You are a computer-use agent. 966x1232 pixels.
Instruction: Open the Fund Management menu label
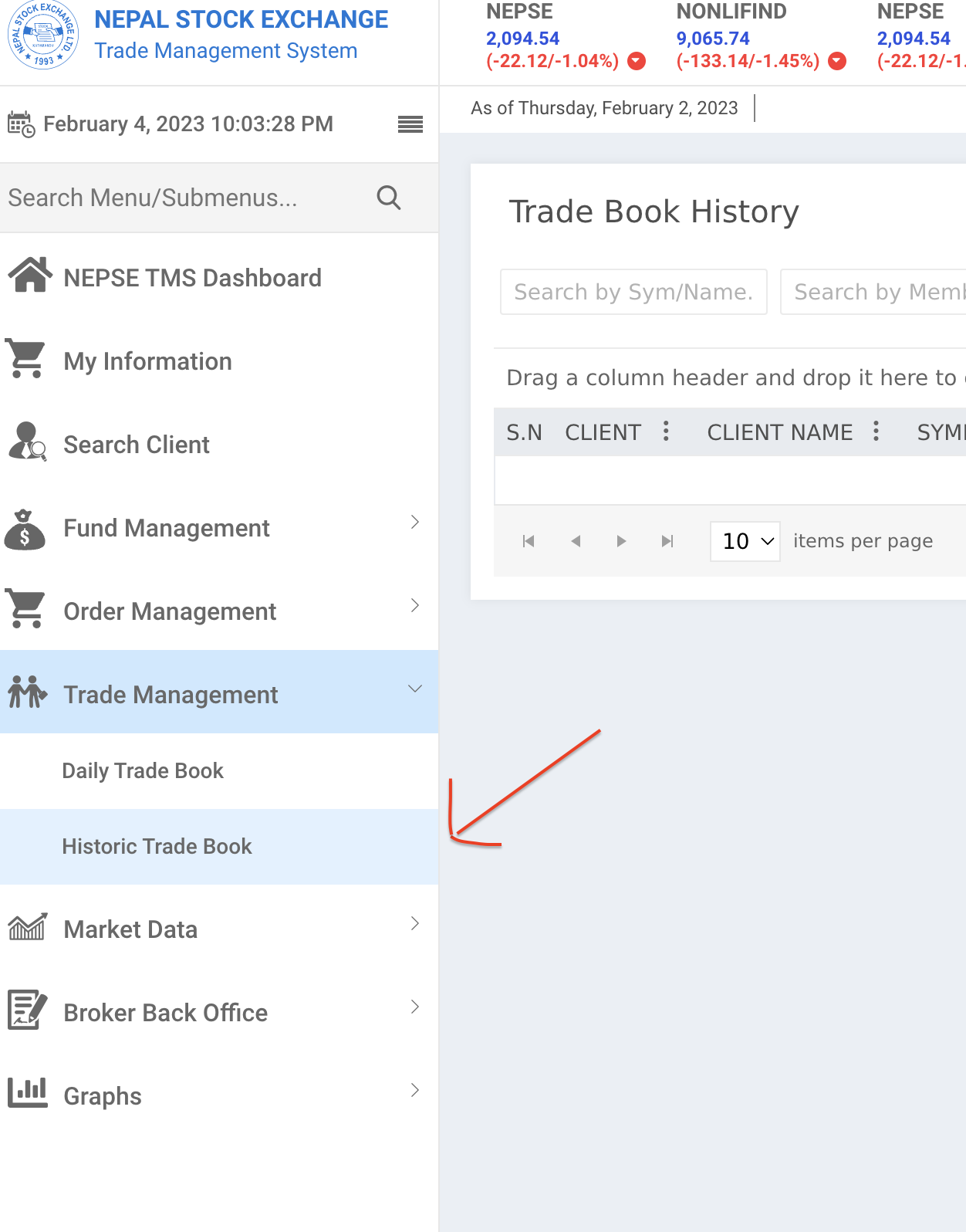167,529
